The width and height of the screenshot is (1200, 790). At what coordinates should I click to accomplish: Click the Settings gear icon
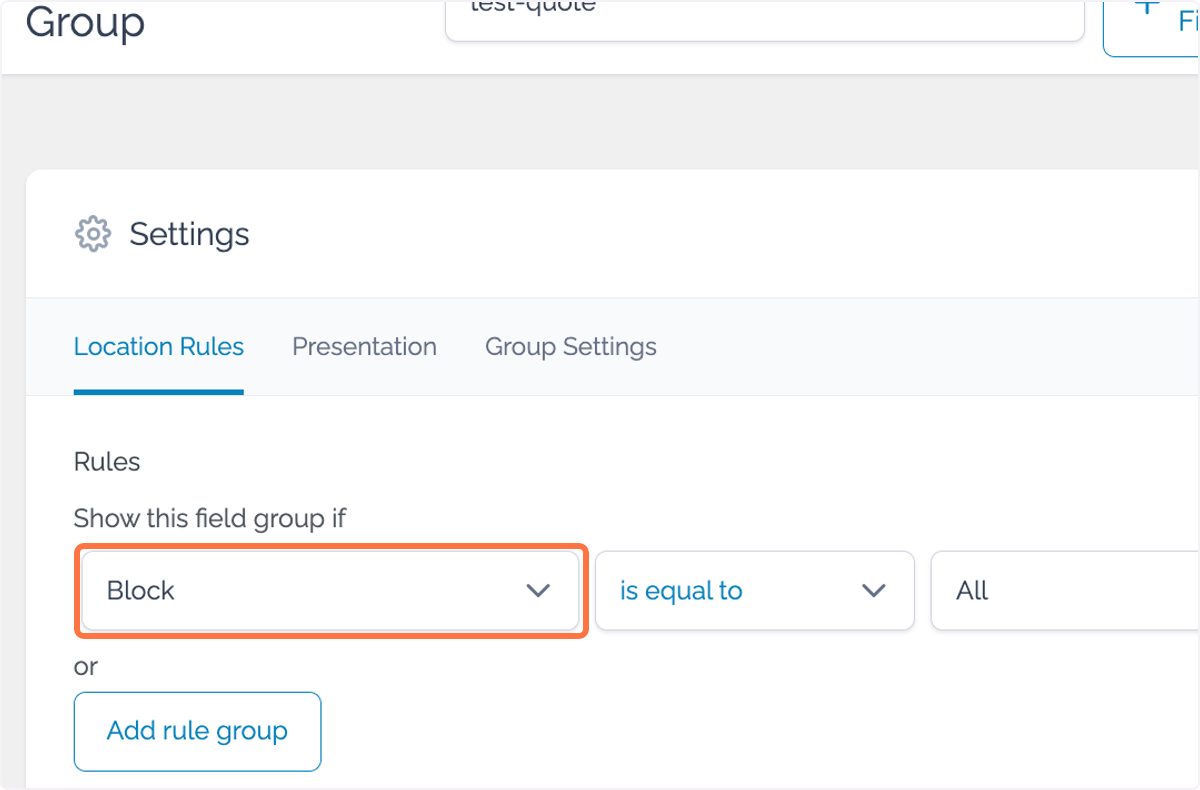[x=93, y=234]
